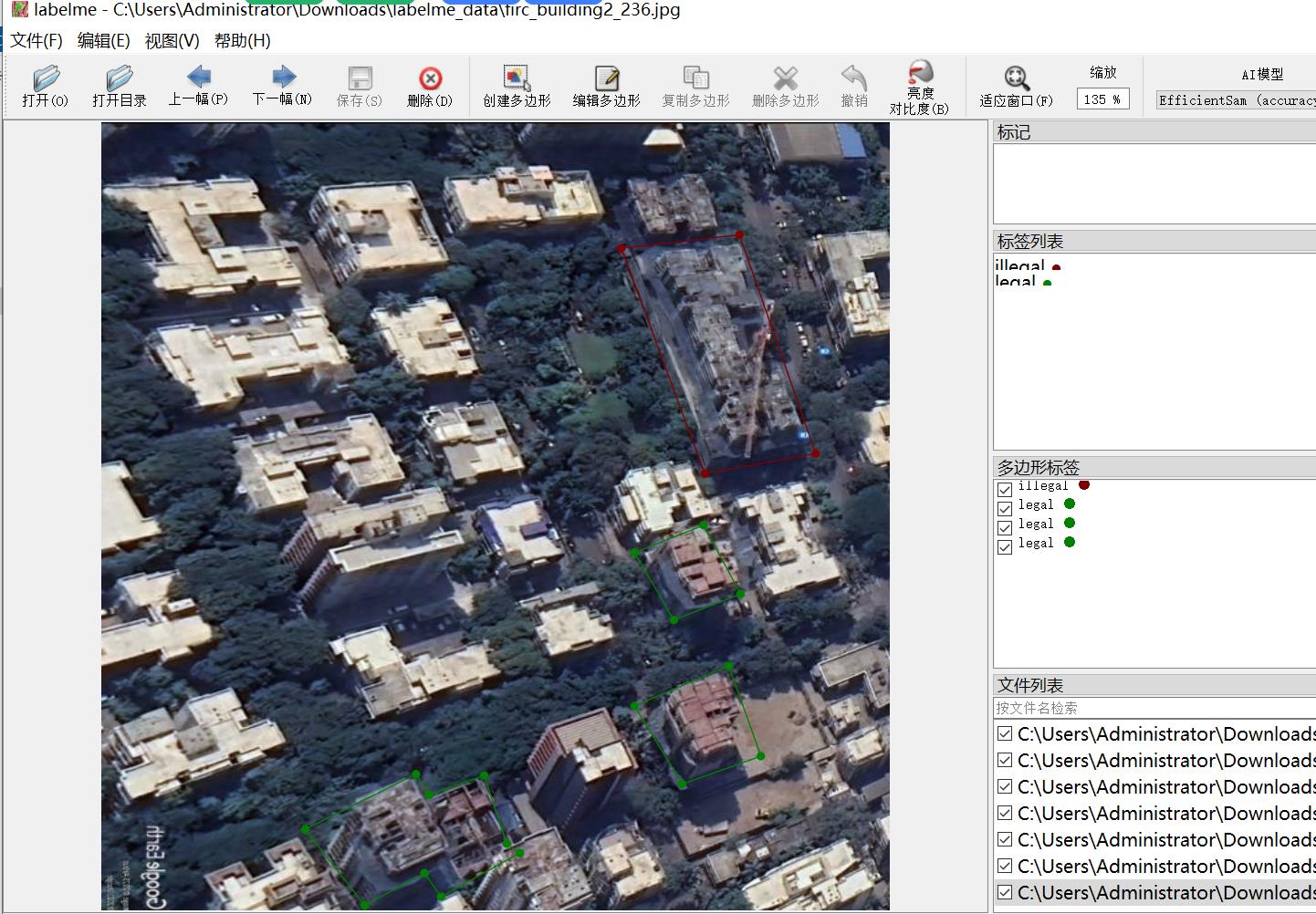
Task: Toggle the last legal polygon checkbox
Action: pyautogui.click(x=1005, y=546)
